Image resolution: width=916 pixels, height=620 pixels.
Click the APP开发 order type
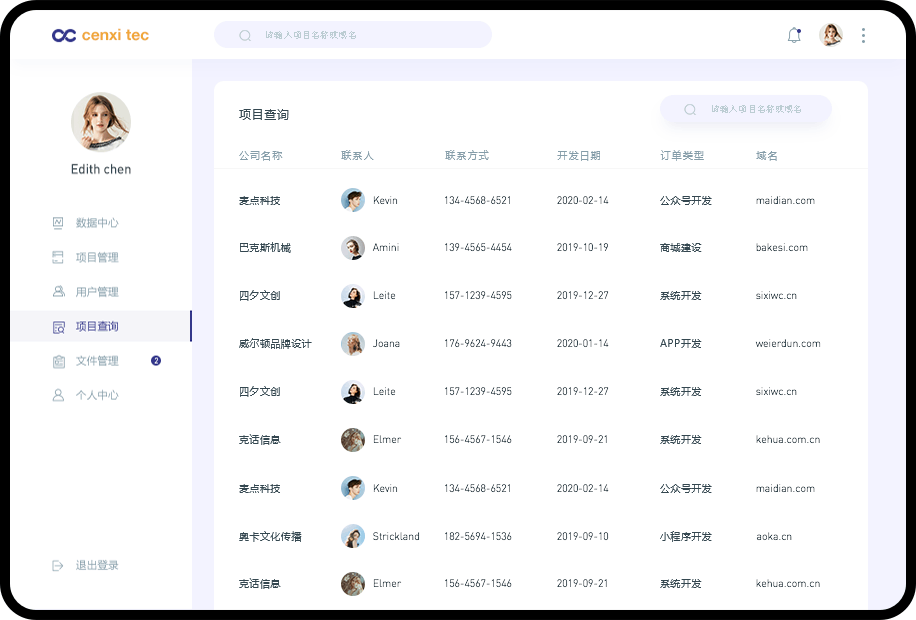tap(681, 344)
